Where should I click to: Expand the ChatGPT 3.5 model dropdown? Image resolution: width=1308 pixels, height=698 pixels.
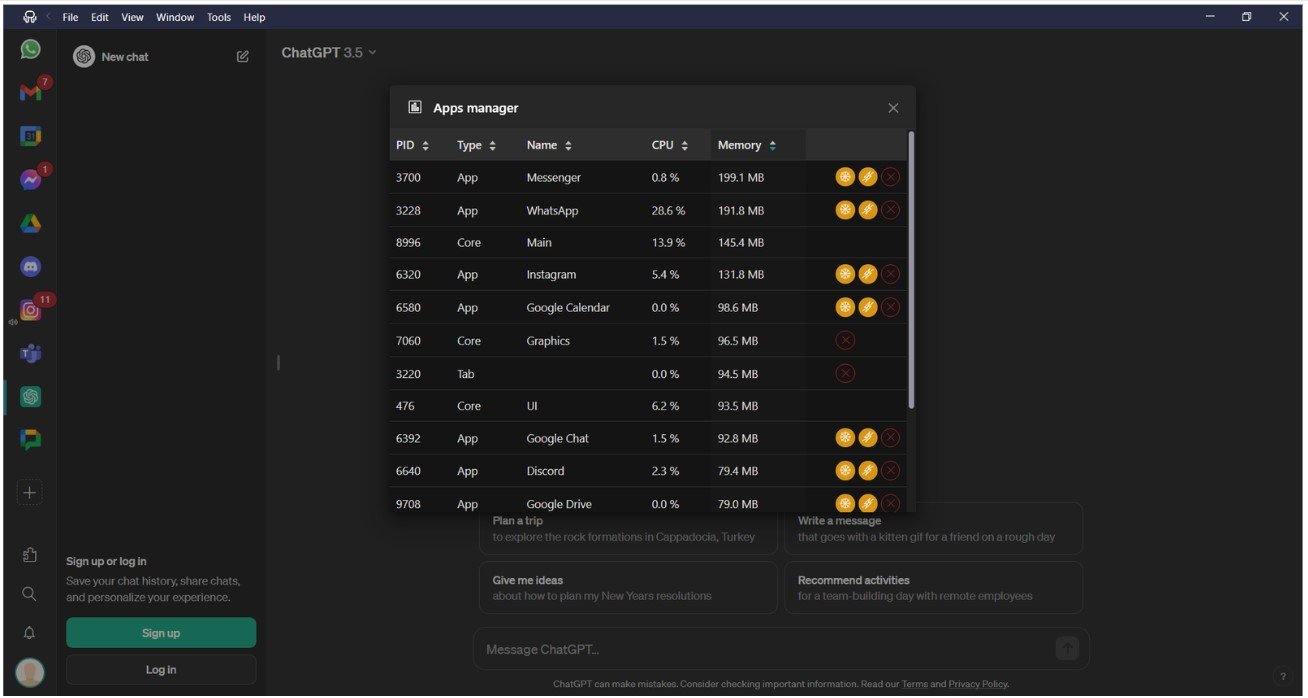[x=329, y=53]
